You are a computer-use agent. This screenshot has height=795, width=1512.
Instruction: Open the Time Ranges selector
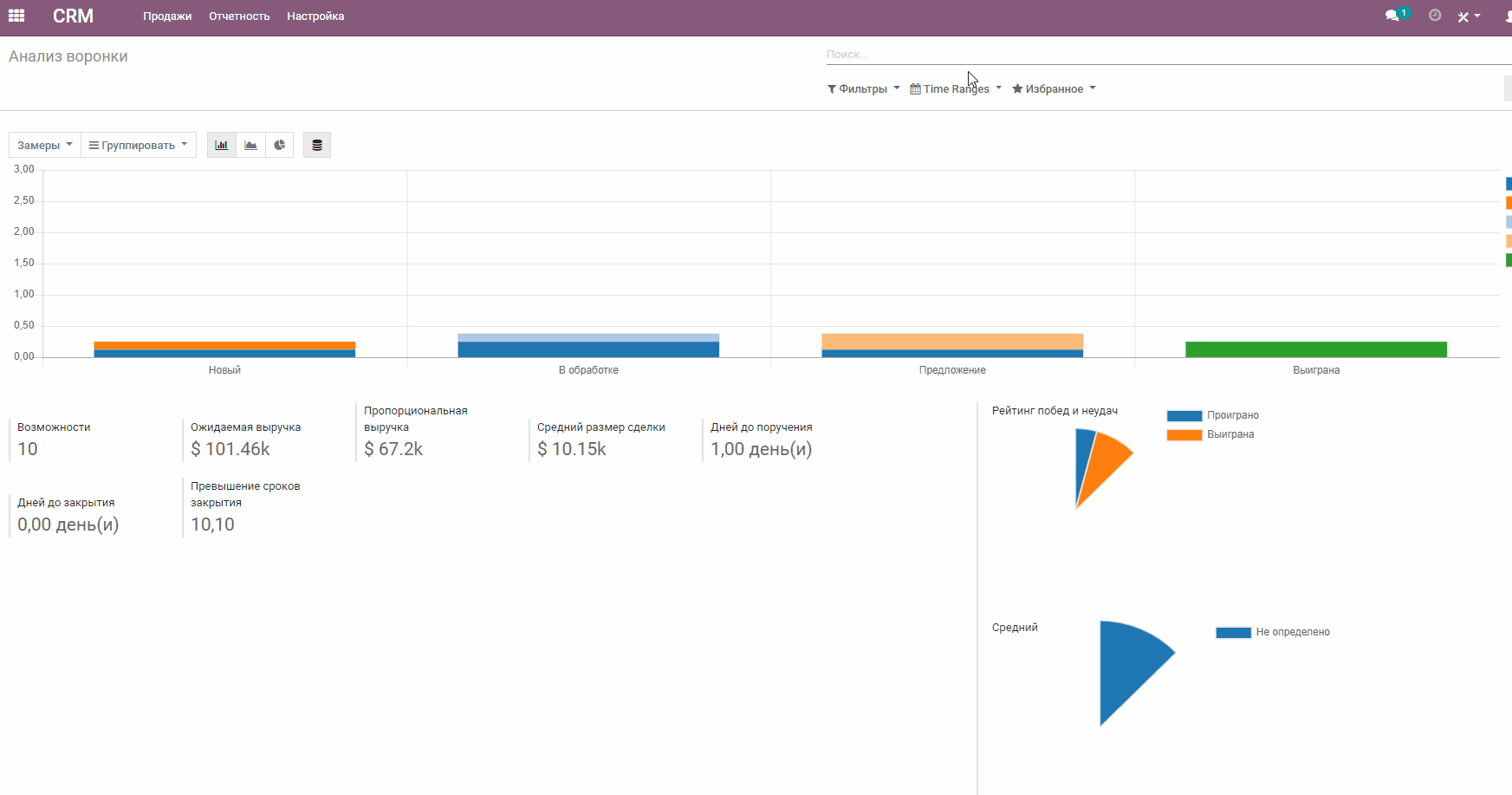pyautogui.click(x=954, y=88)
